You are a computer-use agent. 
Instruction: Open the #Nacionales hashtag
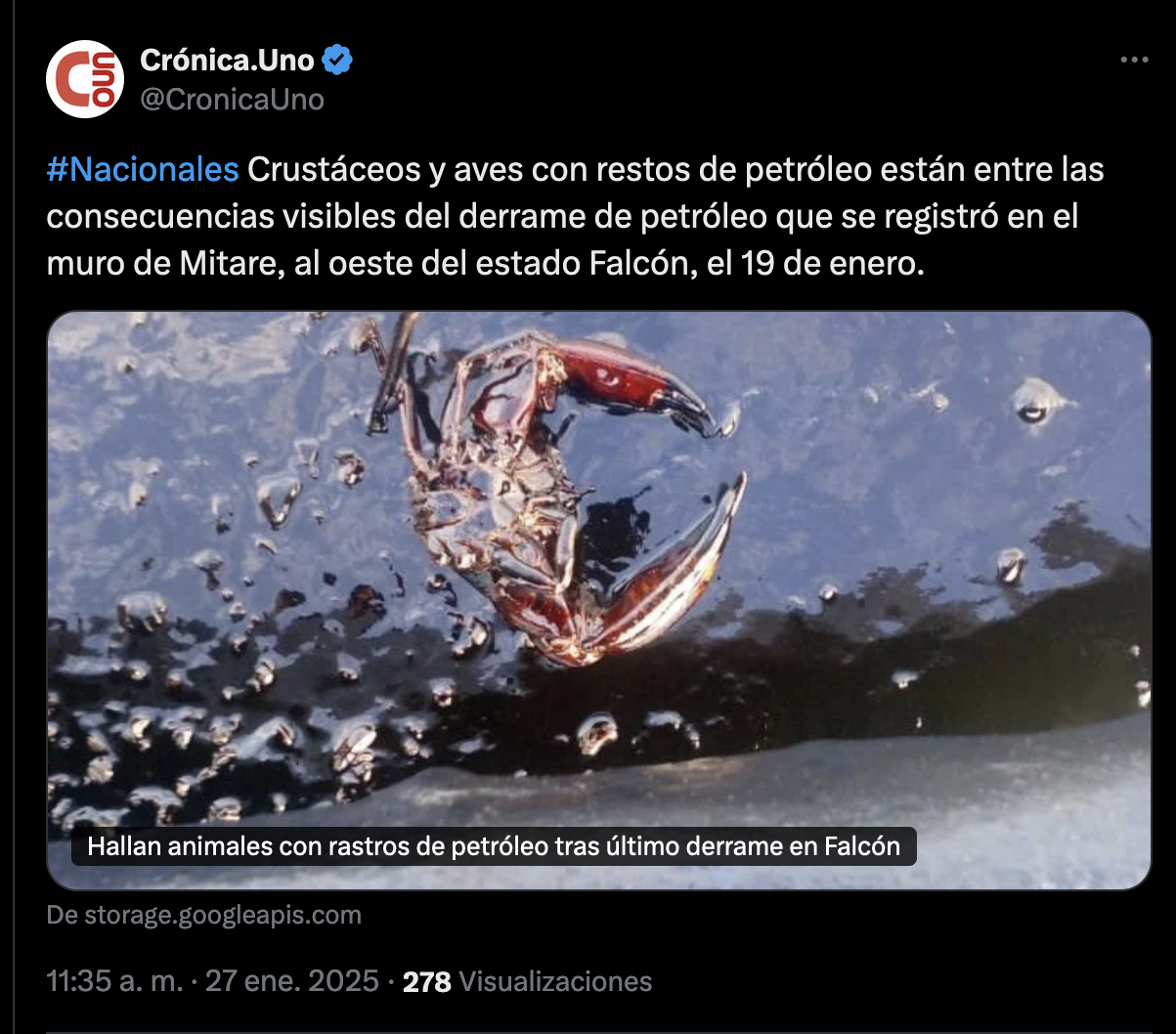coord(143,169)
